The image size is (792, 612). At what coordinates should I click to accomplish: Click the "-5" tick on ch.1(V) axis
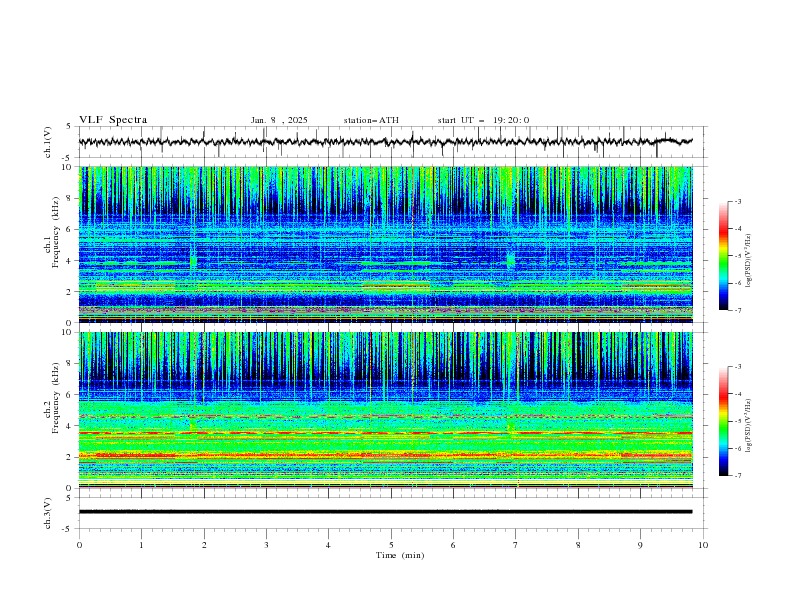click(67, 158)
